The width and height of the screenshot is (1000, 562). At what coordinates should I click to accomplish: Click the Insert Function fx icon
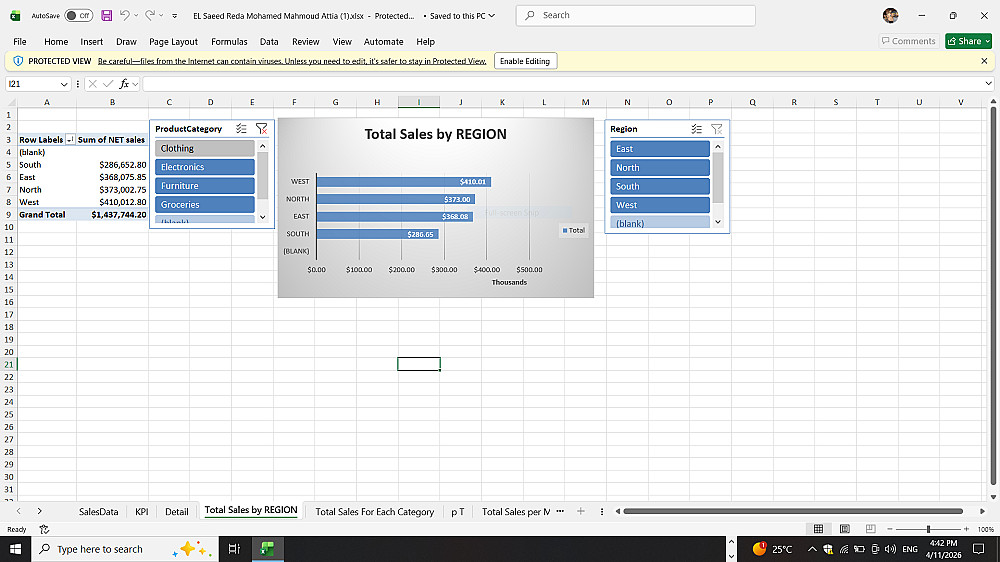124,84
